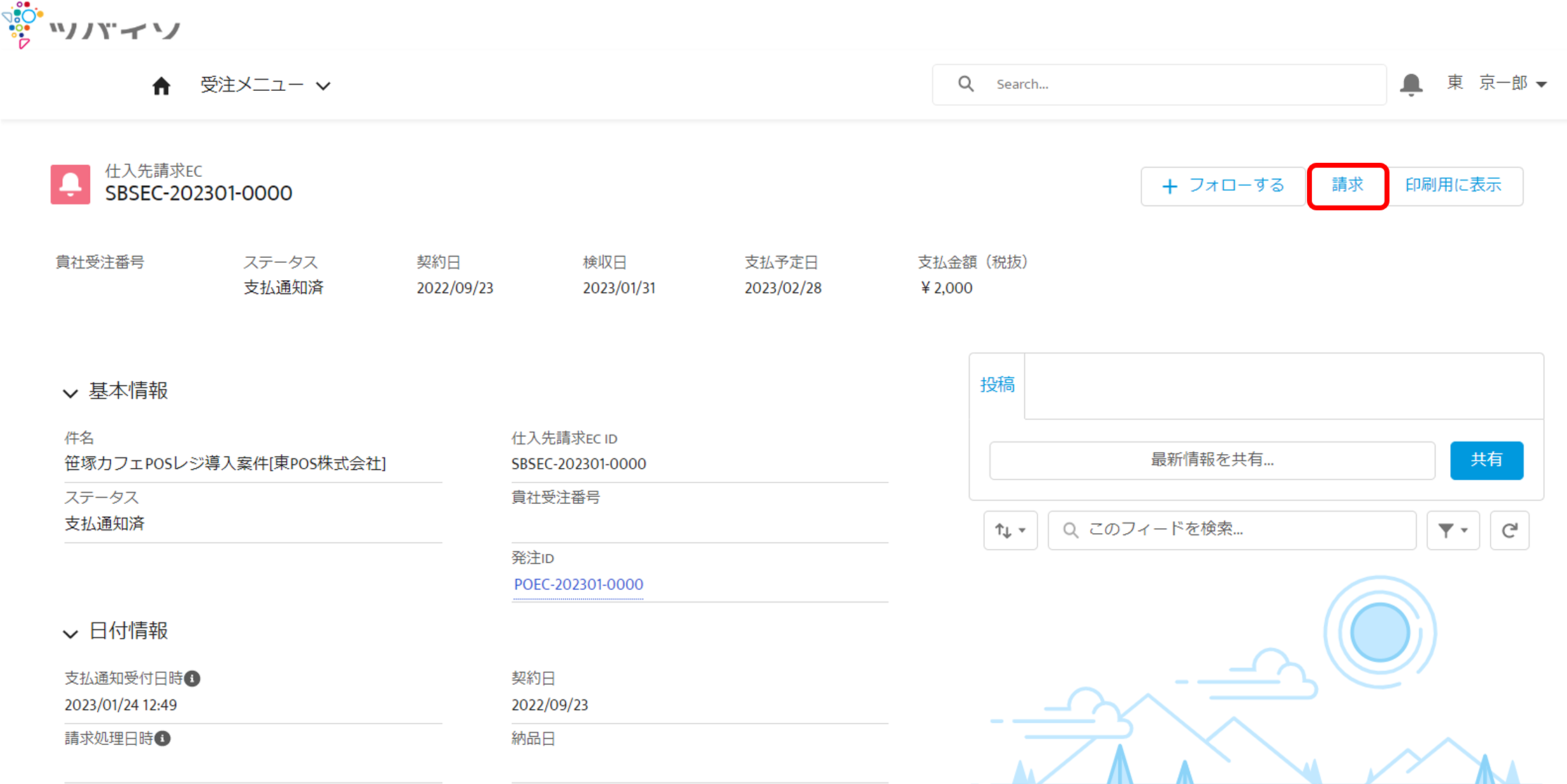This screenshot has width=1567, height=784.
Task: Click the ツバイソ logo
Action: [x=92, y=26]
